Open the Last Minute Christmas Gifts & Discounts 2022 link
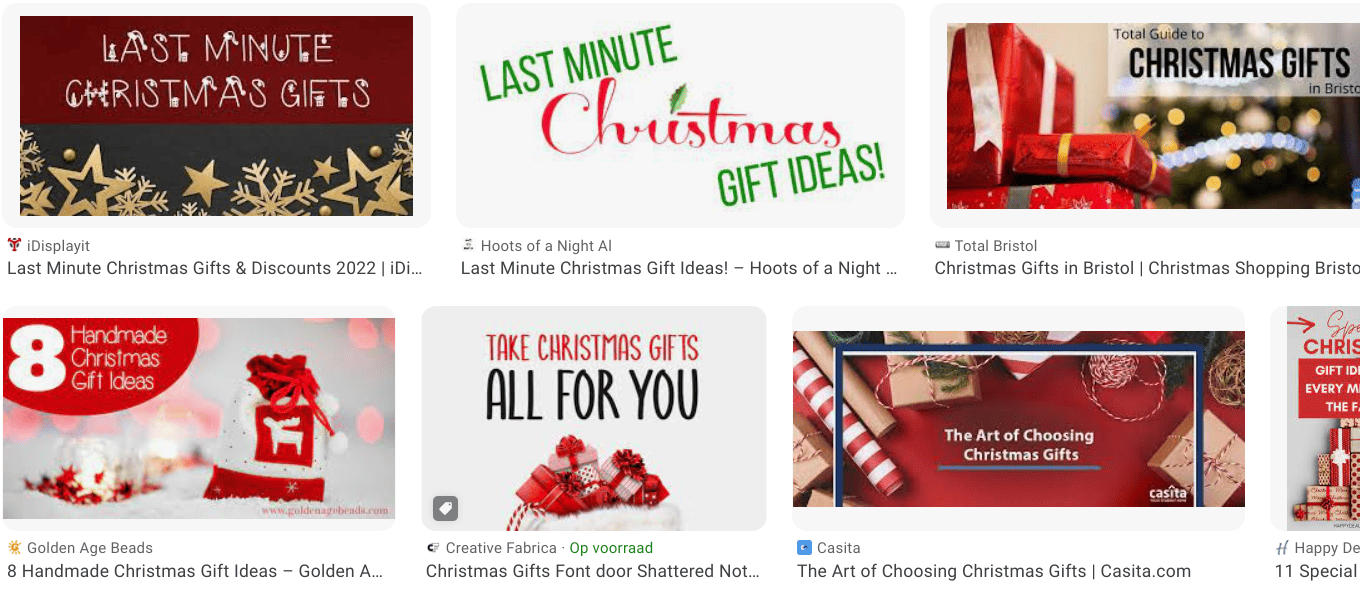1360x596 pixels. [215, 268]
